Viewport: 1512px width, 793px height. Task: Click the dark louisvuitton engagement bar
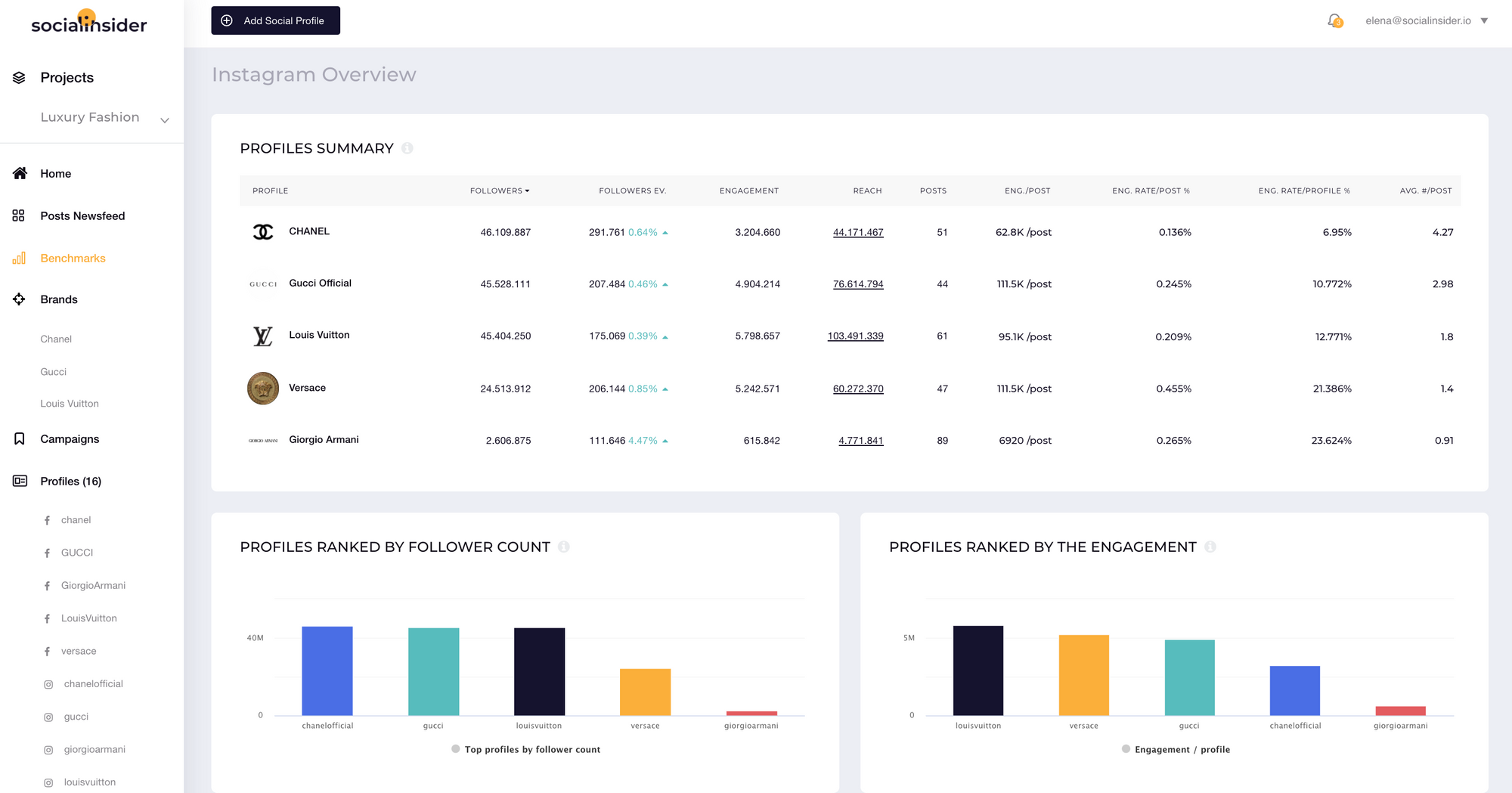[x=978, y=671]
